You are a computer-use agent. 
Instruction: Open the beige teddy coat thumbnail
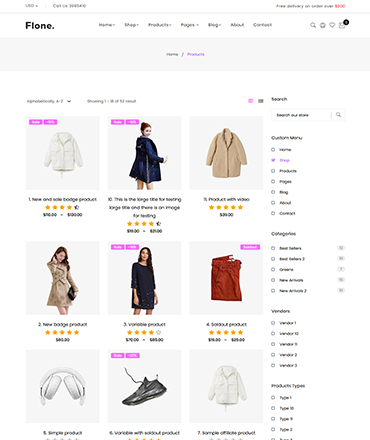pos(226,153)
